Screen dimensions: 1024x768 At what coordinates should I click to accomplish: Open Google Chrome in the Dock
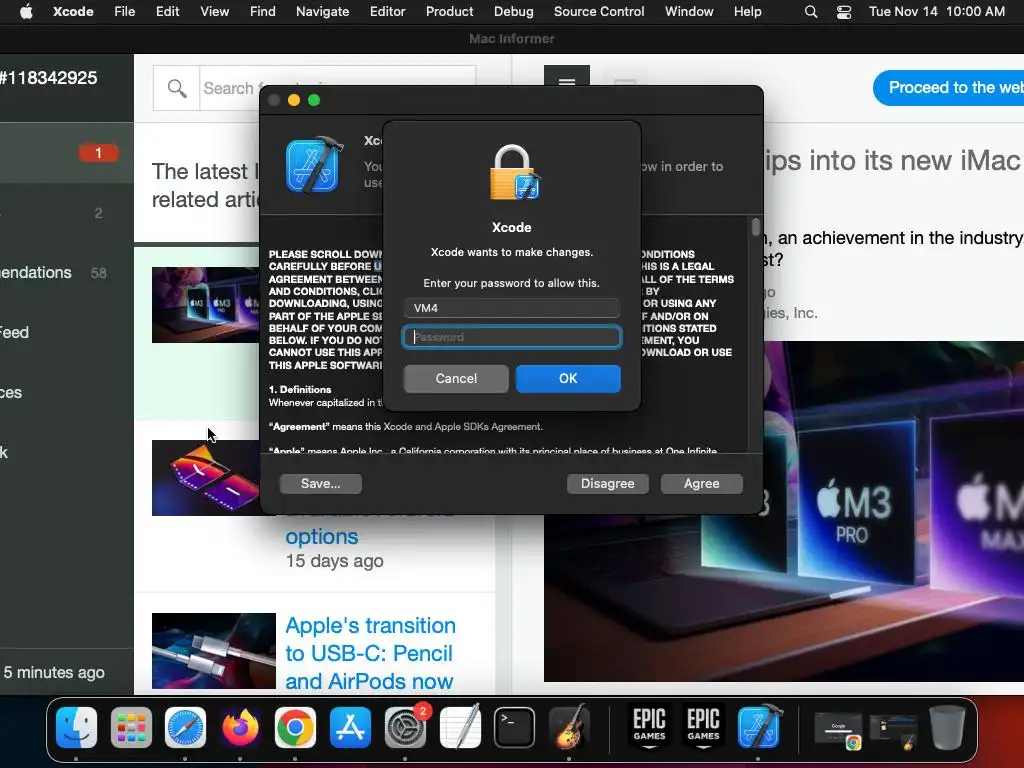coord(295,727)
